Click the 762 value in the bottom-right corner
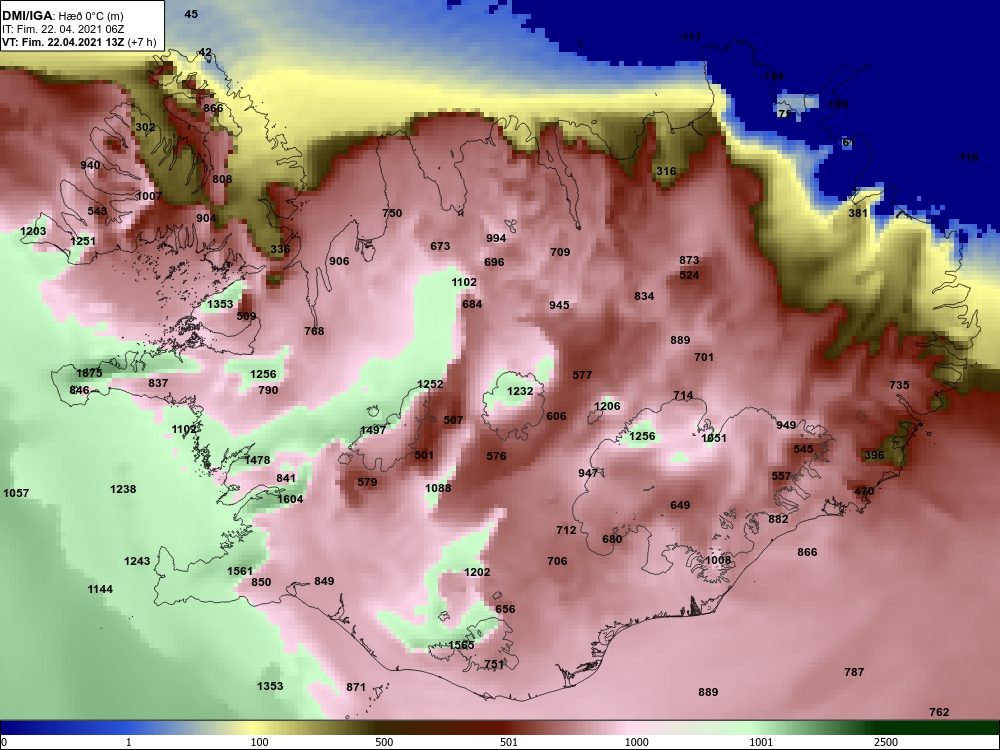1000x750 pixels. (x=939, y=712)
